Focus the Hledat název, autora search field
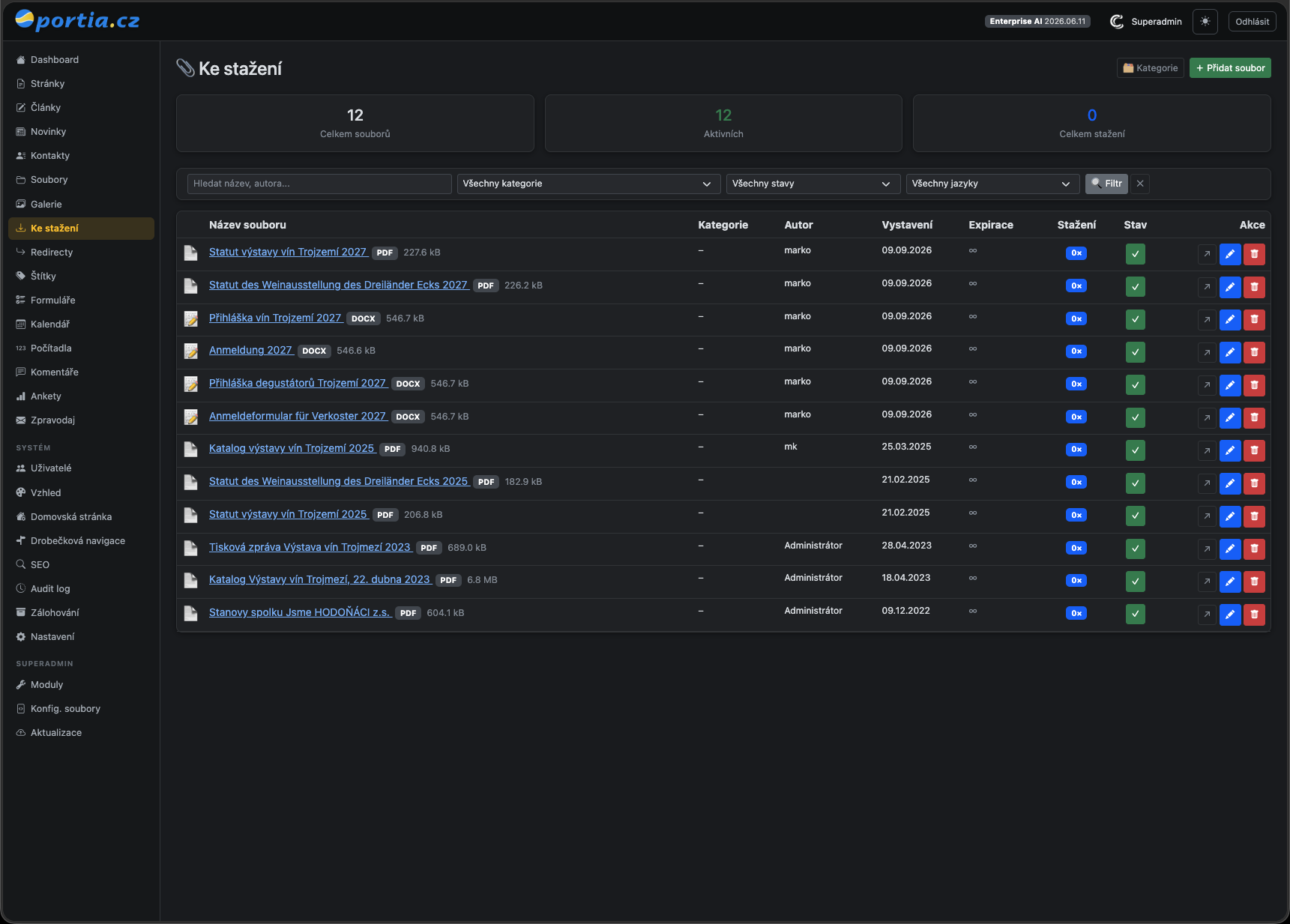1290x924 pixels. (319, 184)
